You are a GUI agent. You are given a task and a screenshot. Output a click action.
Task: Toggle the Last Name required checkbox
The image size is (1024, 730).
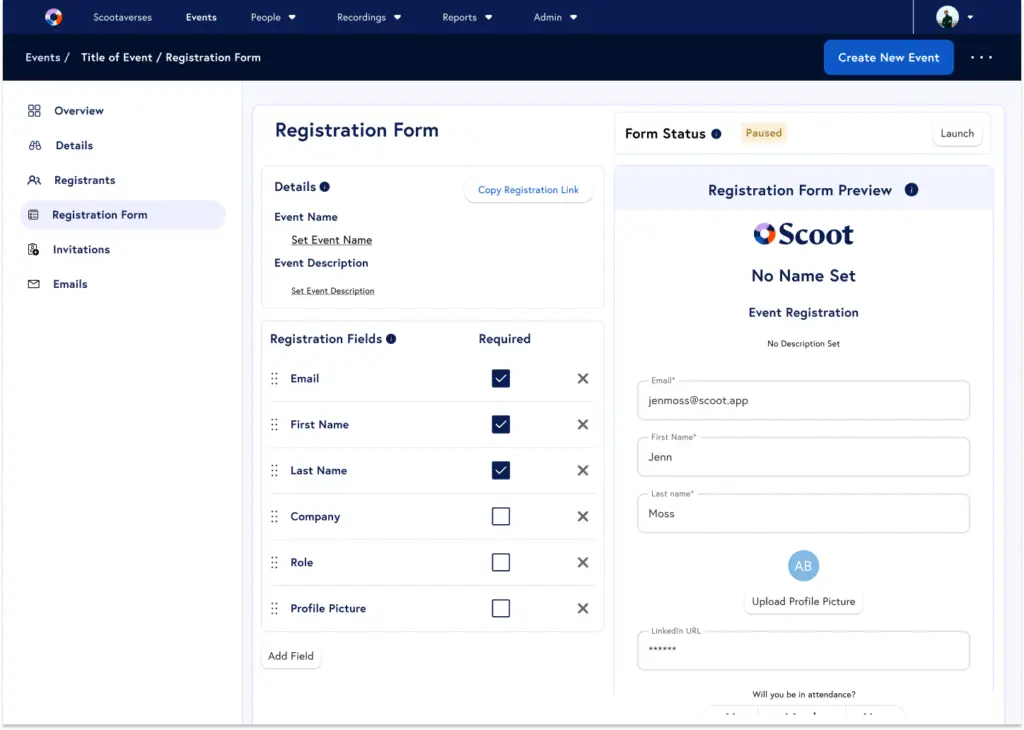tap(501, 471)
